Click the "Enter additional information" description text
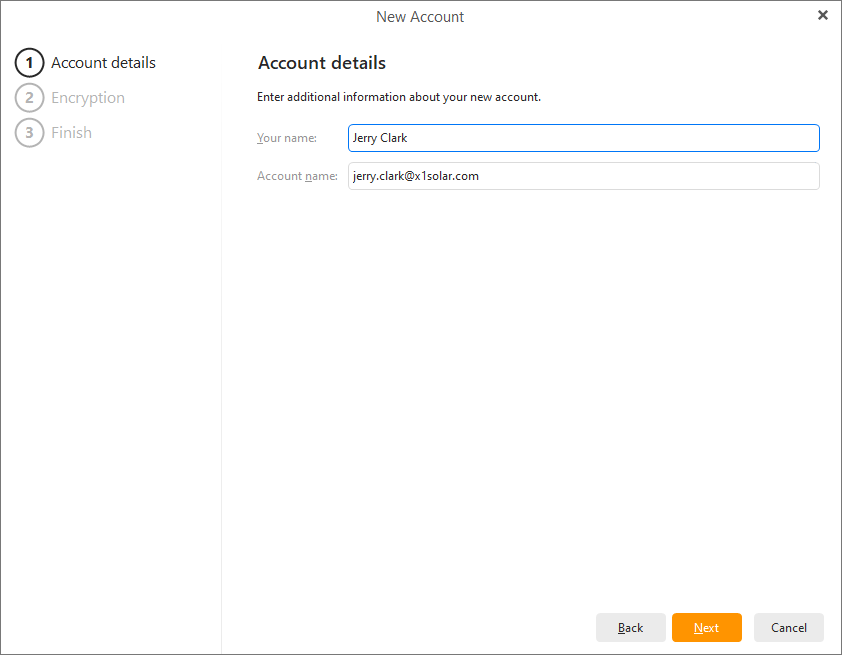The image size is (842, 655). [x=399, y=97]
